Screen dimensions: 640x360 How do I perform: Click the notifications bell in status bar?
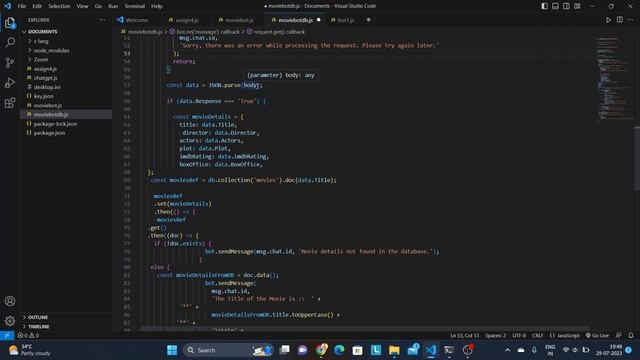pos(631,336)
